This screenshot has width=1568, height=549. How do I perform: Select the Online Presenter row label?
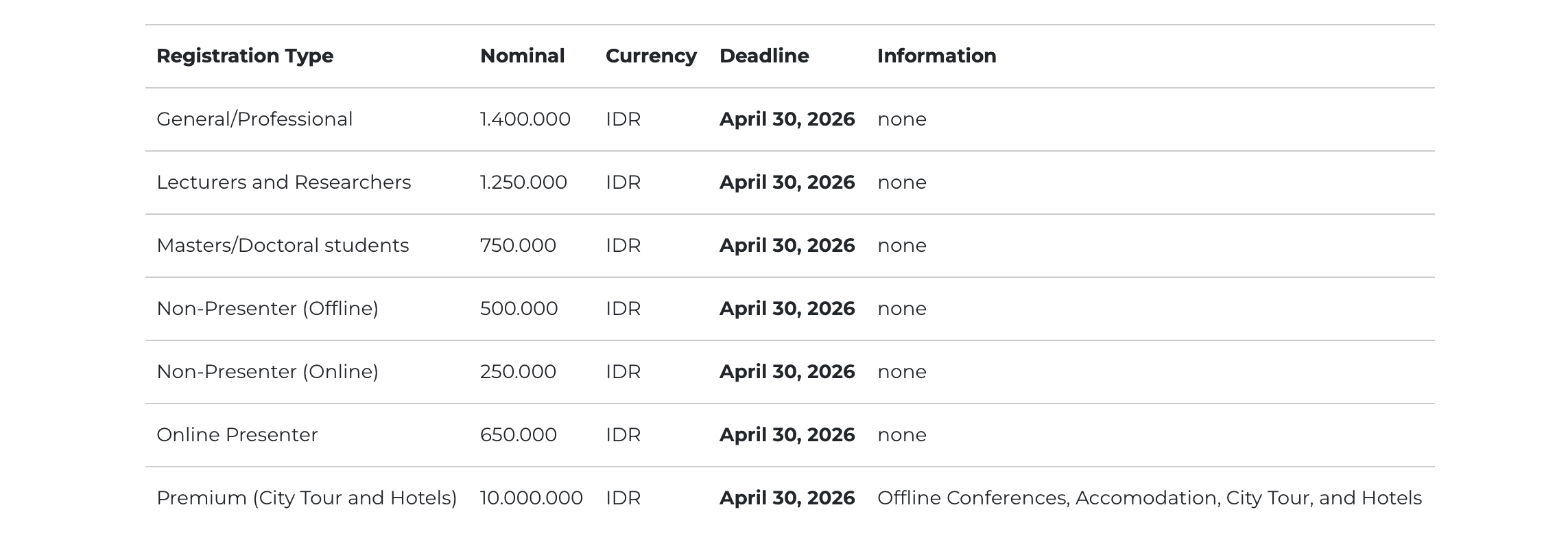[x=237, y=435]
